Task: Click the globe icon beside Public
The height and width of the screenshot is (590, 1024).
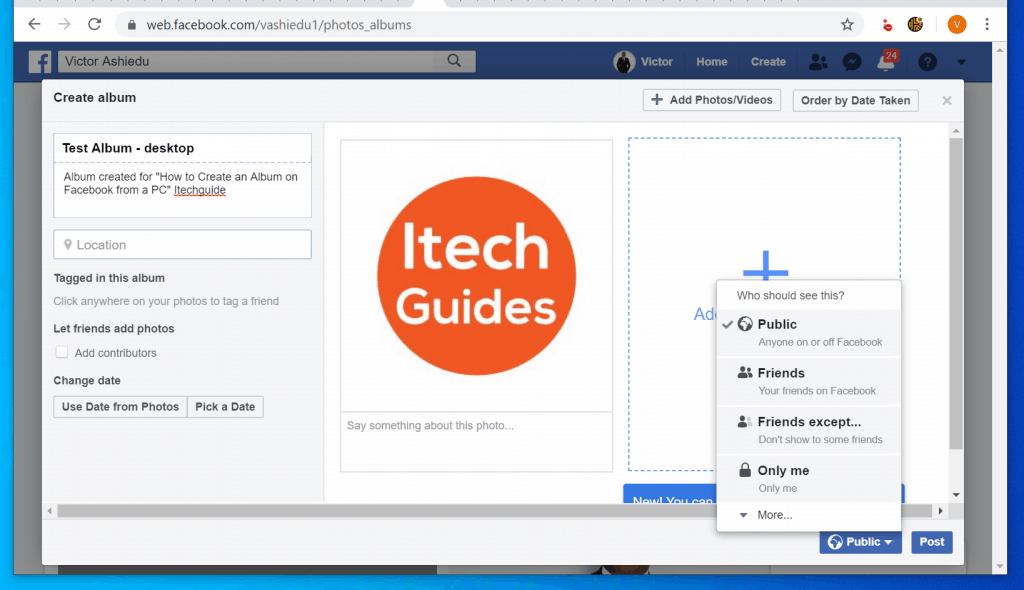Action: pos(745,324)
